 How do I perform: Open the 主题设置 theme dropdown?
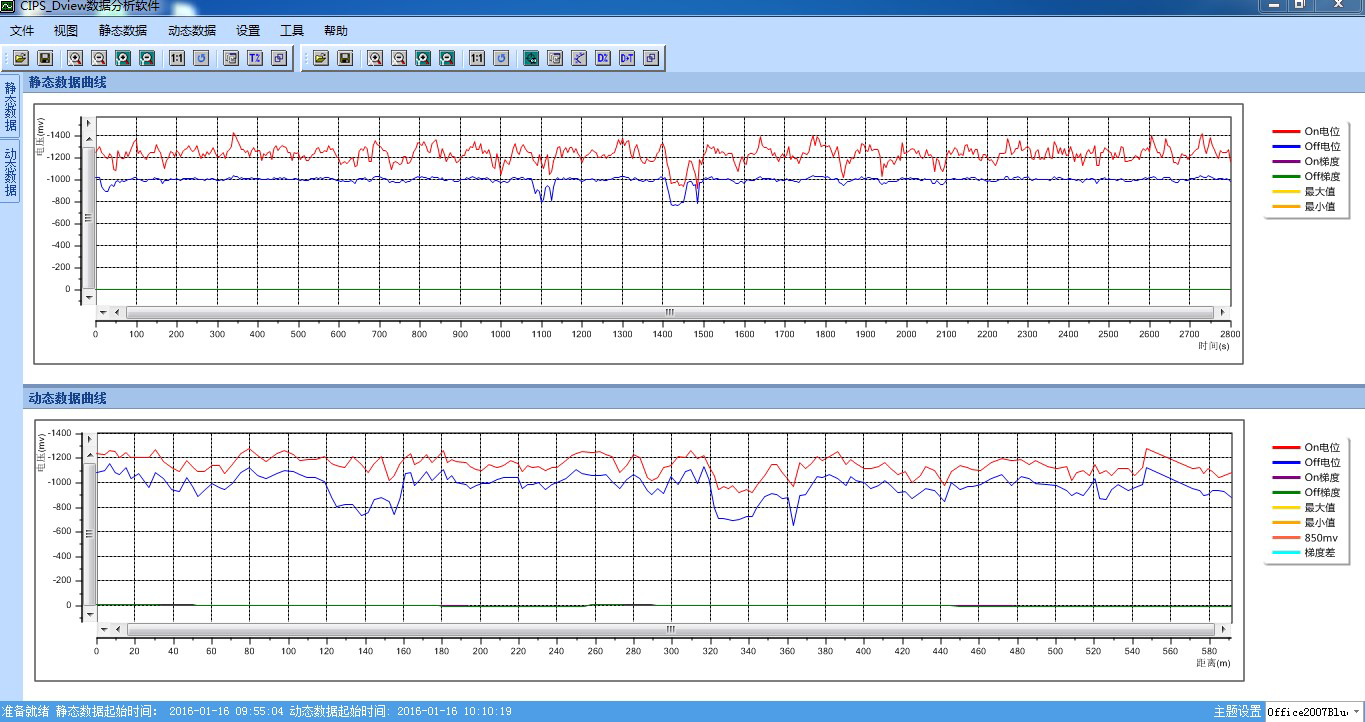point(1314,711)
